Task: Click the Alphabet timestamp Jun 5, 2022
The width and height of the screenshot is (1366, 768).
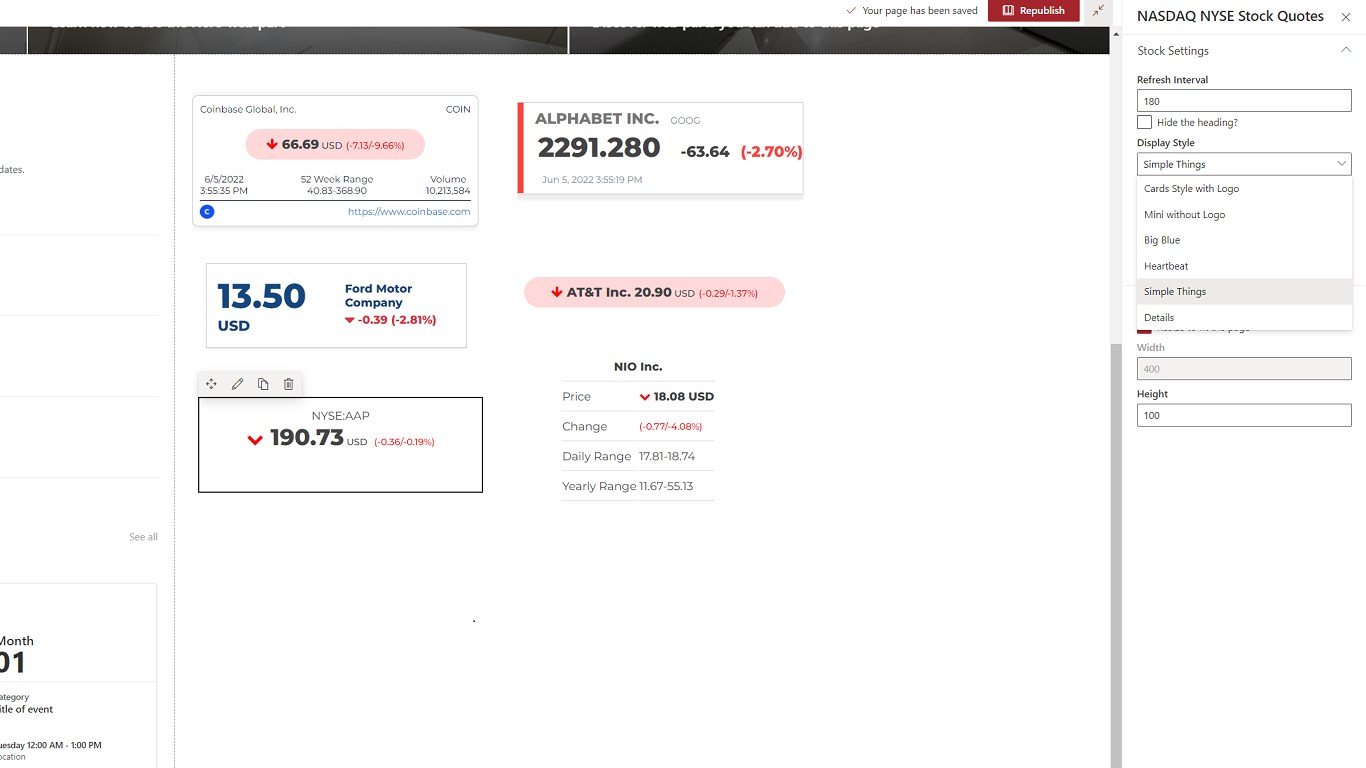Action: pos(592,180)
